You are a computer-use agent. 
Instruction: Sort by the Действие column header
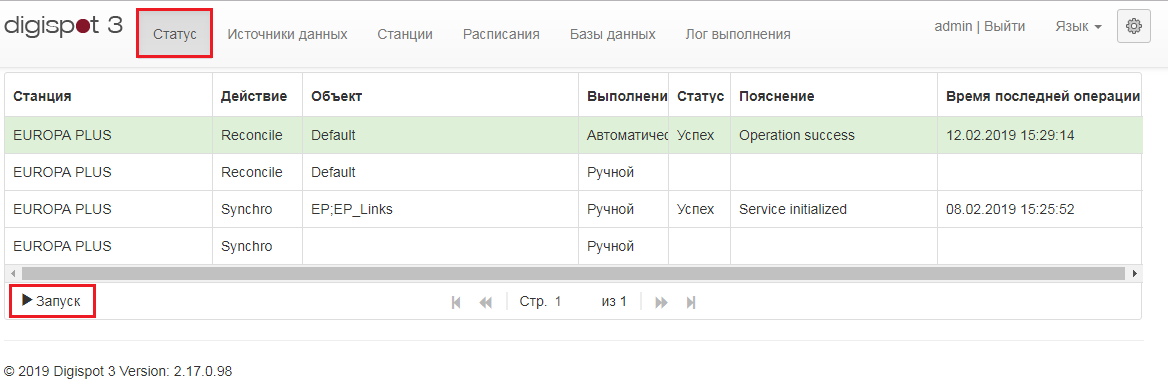click(258, 96)
